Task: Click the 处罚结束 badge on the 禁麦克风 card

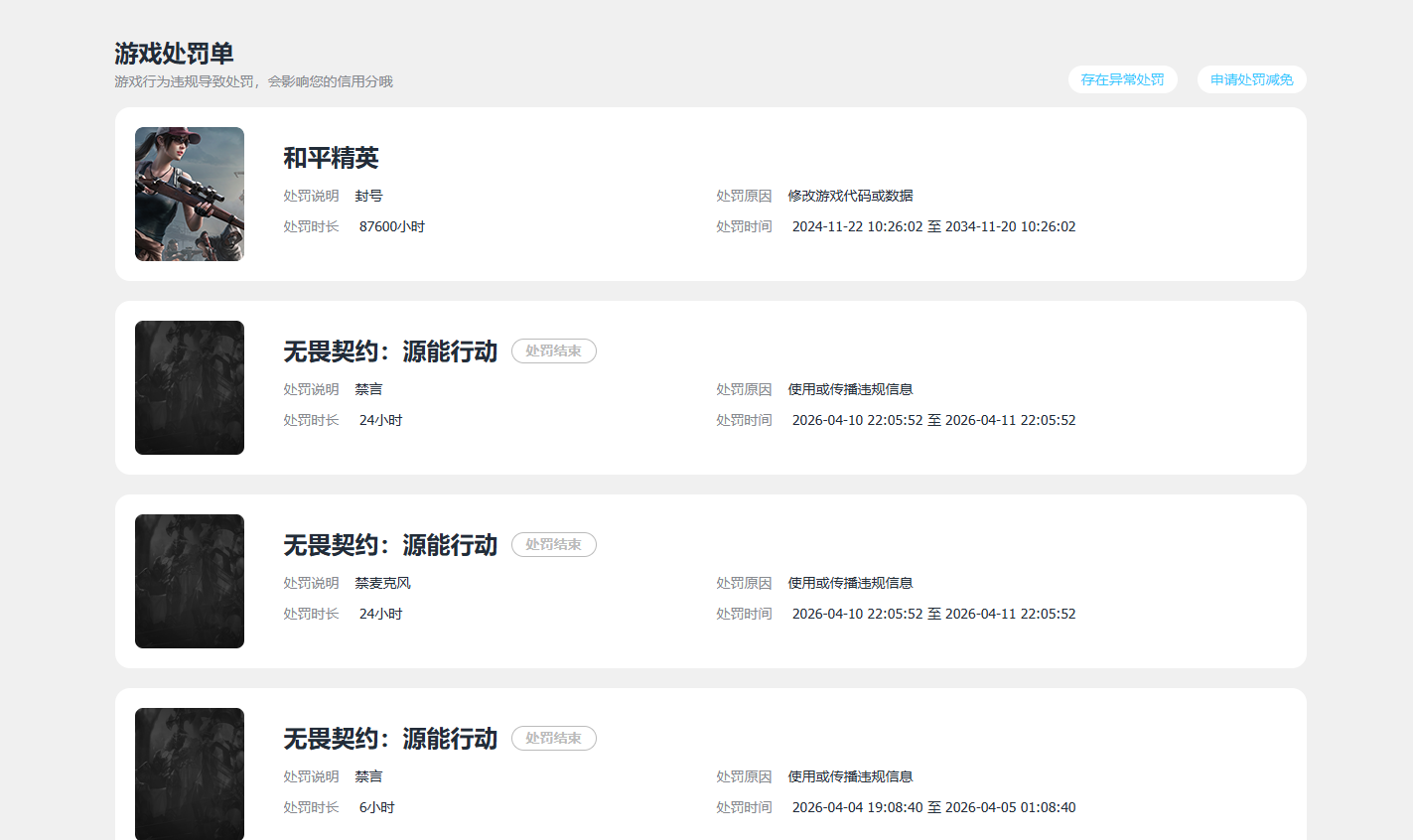Action: coord(554,544)
